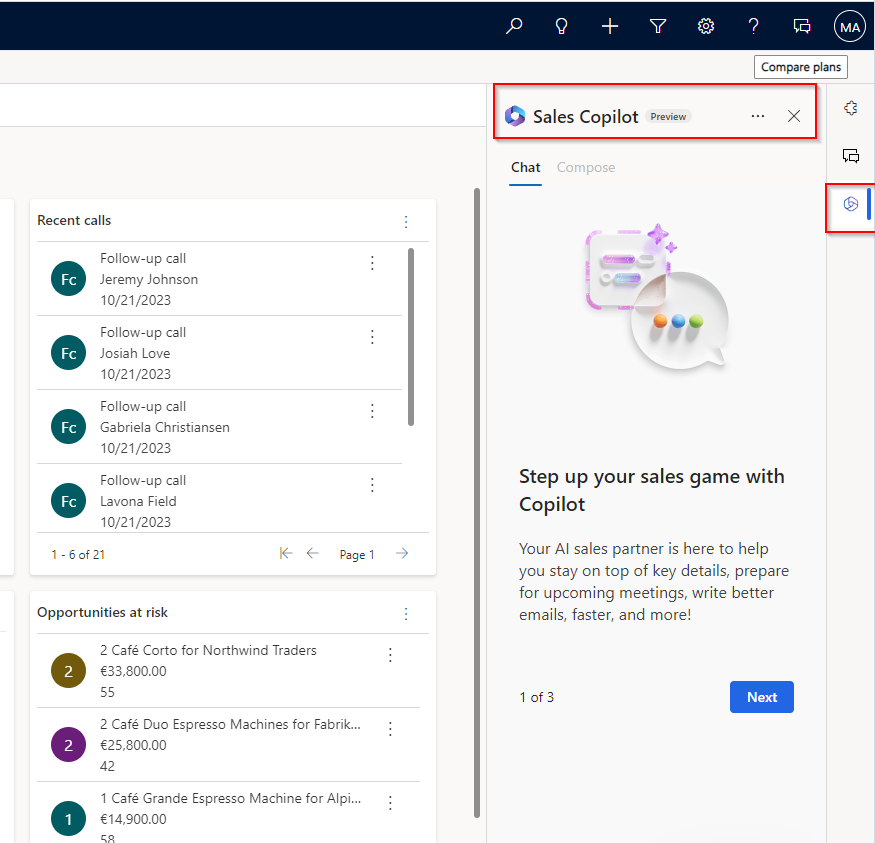Click the plus quick create icon
The width and height of the screenshot is (875, 843).
[610, 26]
